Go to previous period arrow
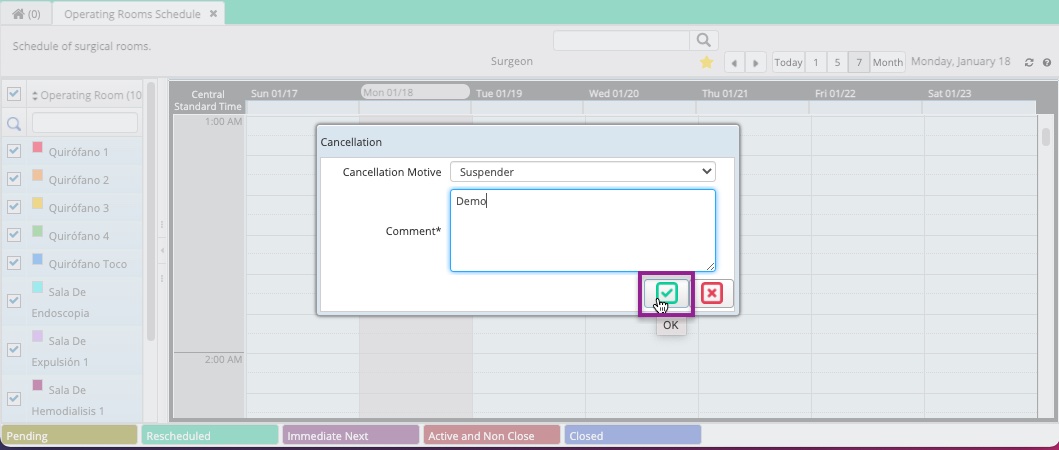This screenshot has height=450, width=1059. (734, 62)
